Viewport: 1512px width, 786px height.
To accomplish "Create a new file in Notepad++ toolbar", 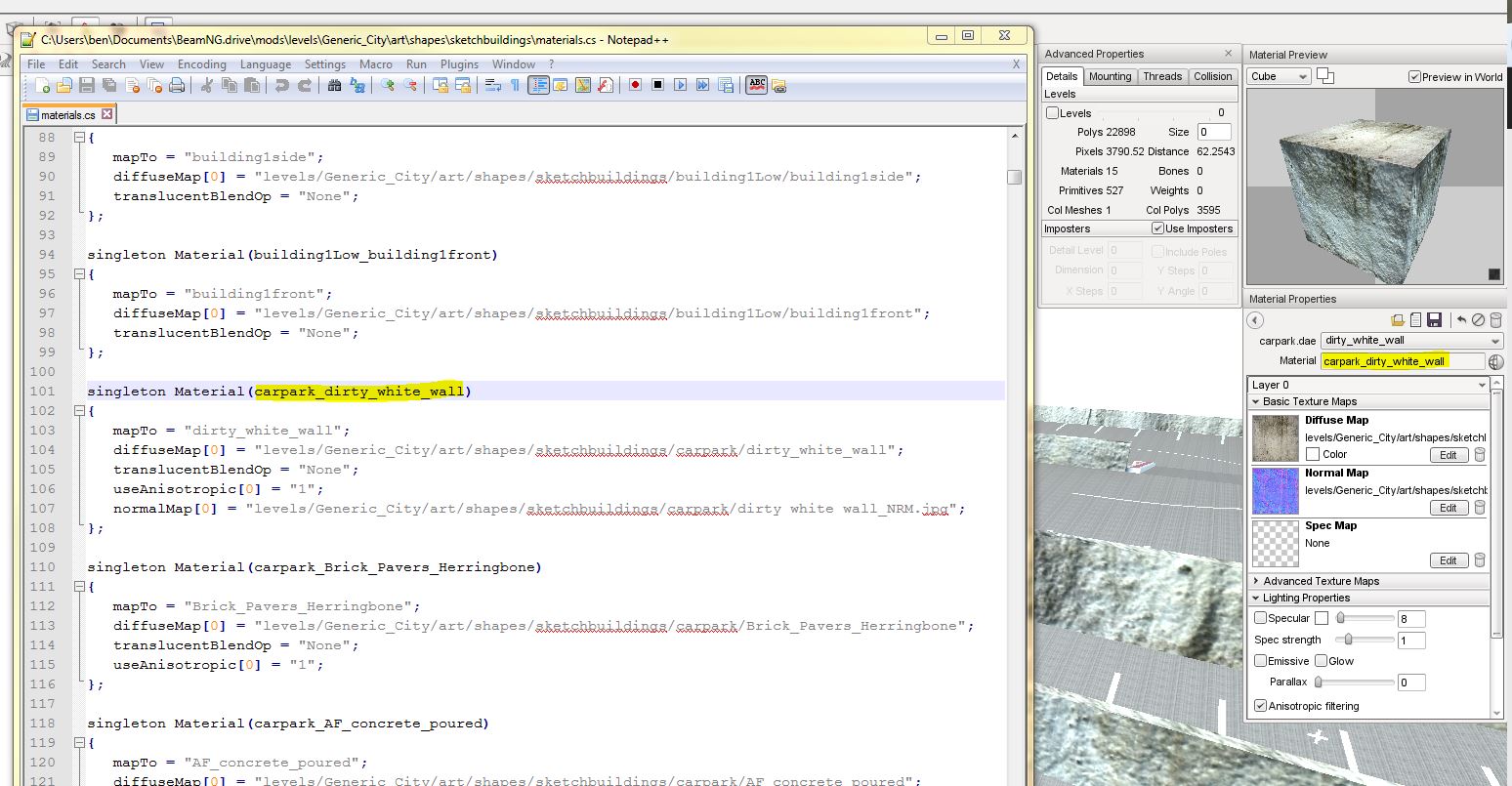I will pos(42,86).
